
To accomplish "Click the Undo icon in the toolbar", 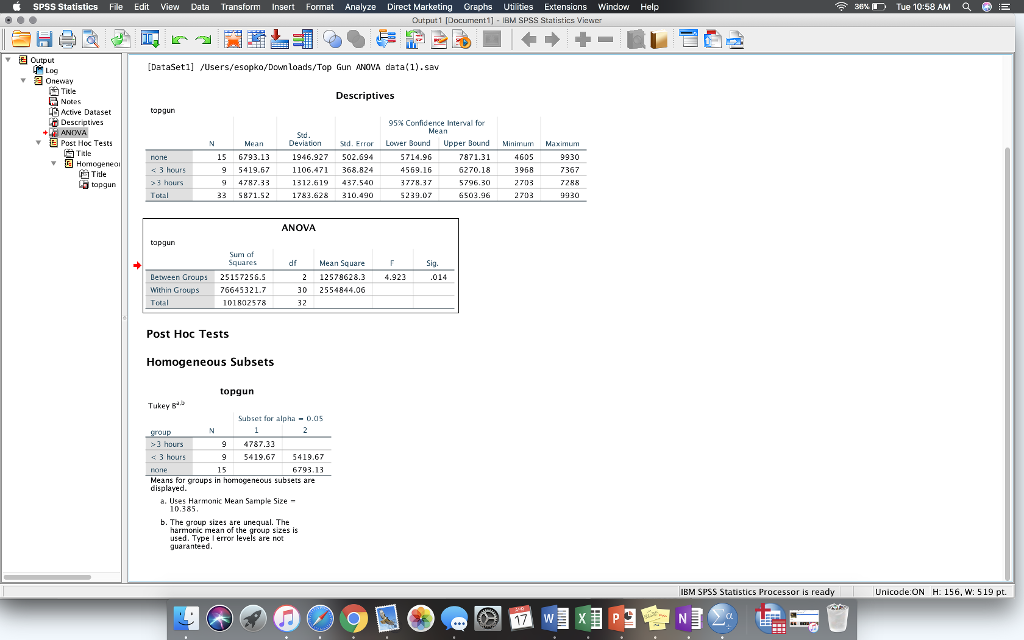I will pos(179,40).
